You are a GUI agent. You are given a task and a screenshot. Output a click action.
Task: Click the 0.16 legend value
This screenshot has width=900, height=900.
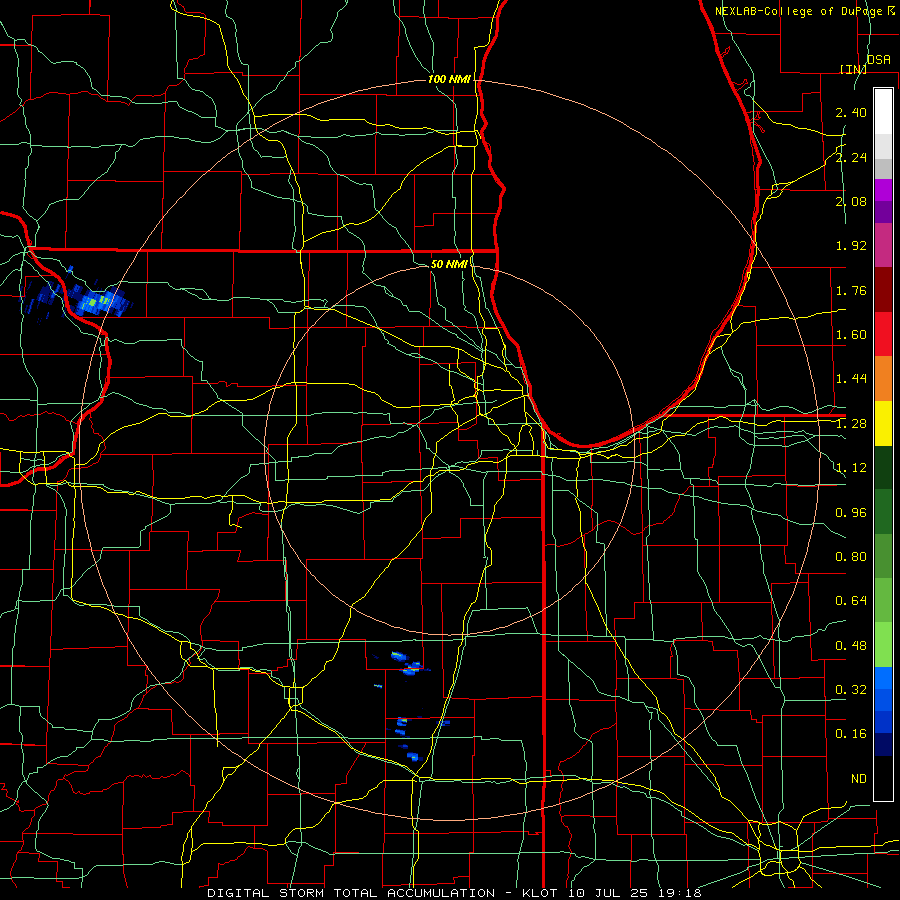[x=851, y=734]
